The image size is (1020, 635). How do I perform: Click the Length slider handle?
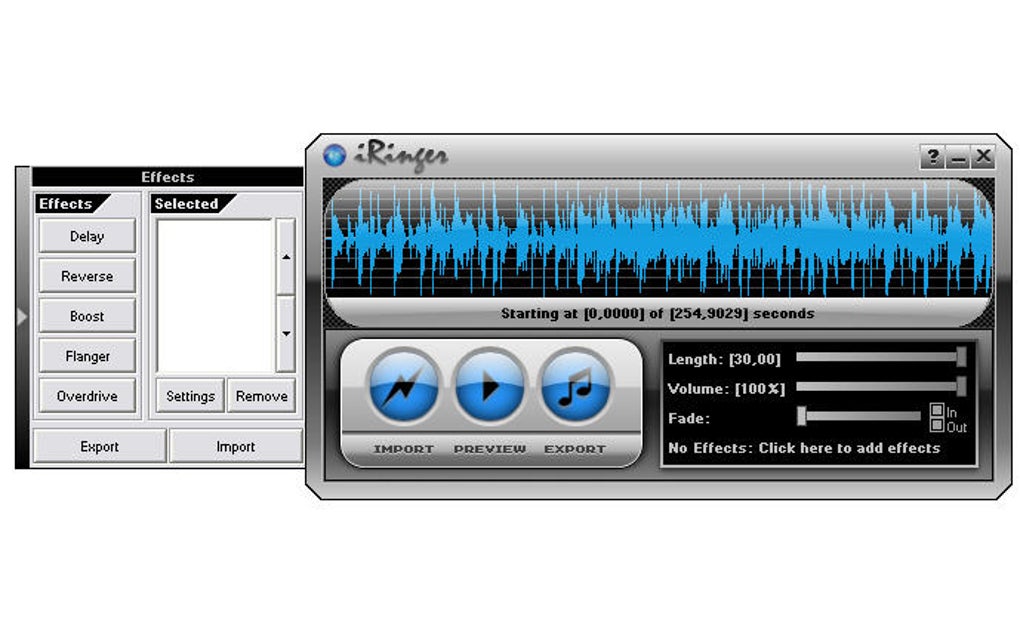961,357
